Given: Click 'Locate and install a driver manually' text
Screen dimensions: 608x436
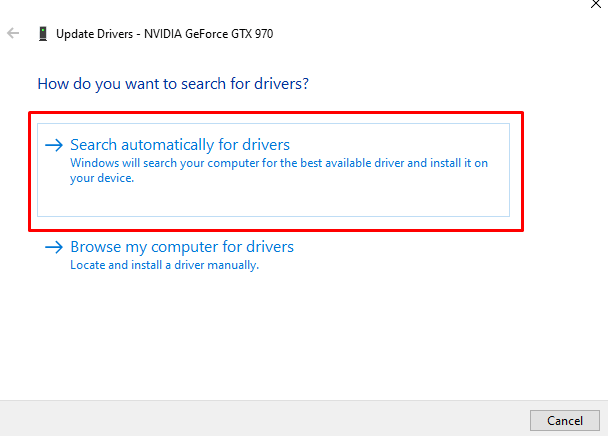Looking at the screenshot, I should (x=165, y=265).
